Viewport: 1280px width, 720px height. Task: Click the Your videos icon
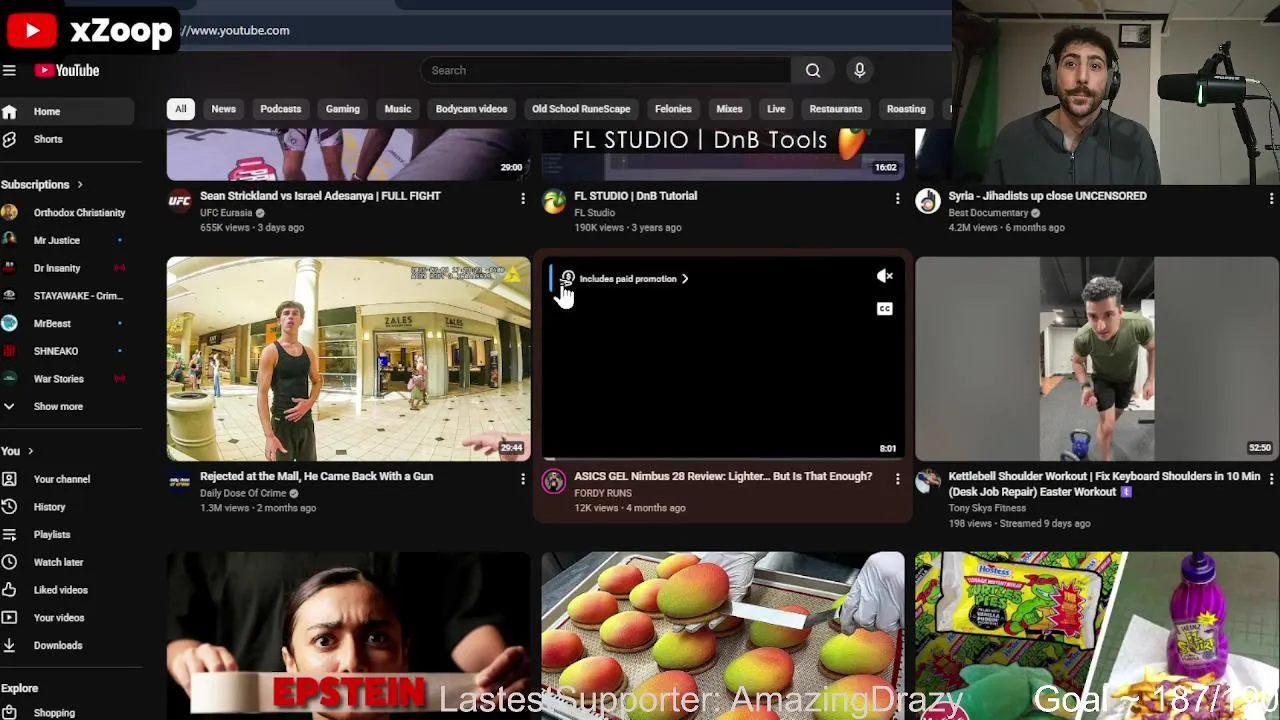[x=9, y=617]
